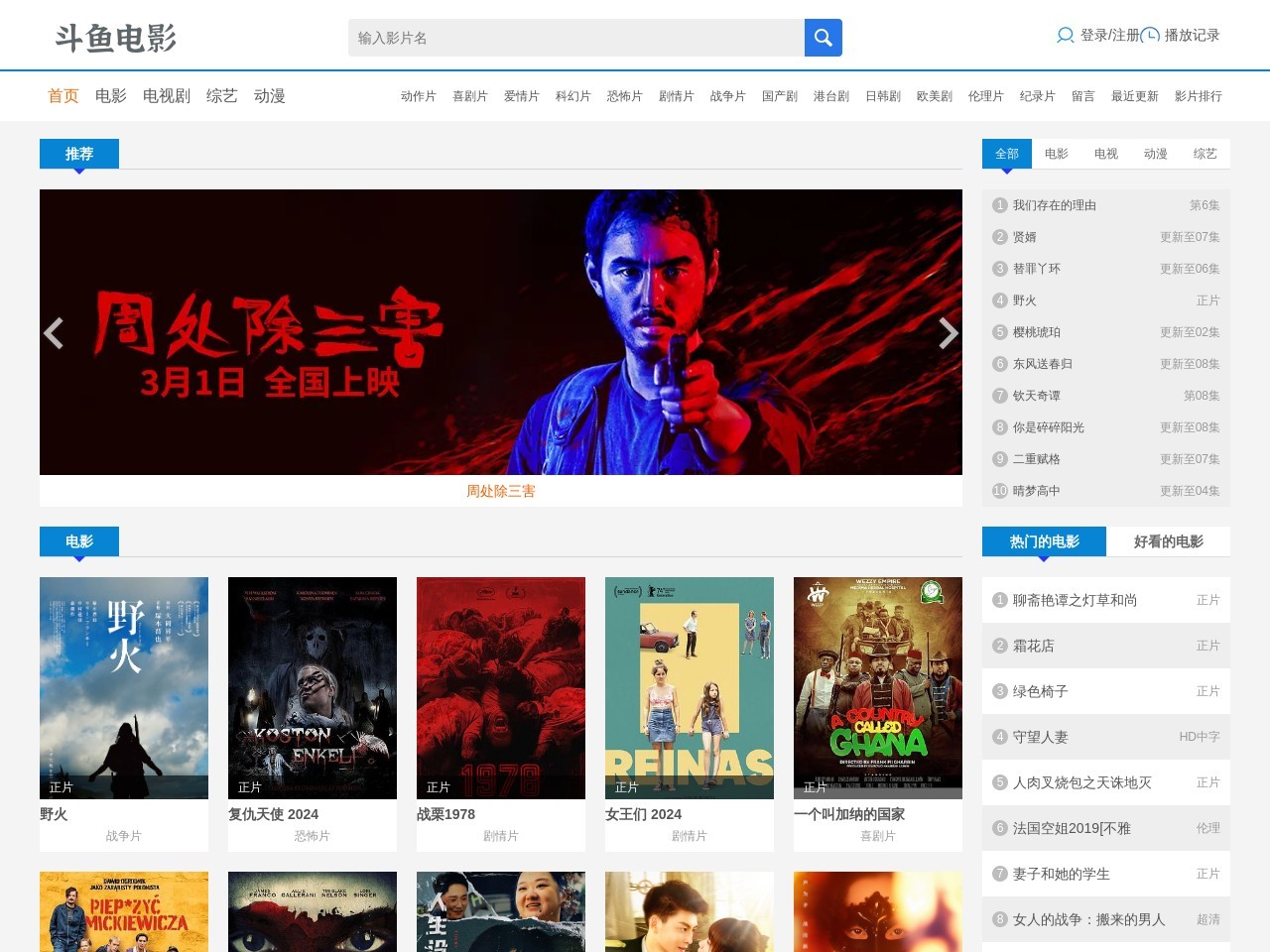The height and width of the screenshot is (952, 1270).
Task: Click the 周处除三害 caption under banner
Action: [500, 491]
